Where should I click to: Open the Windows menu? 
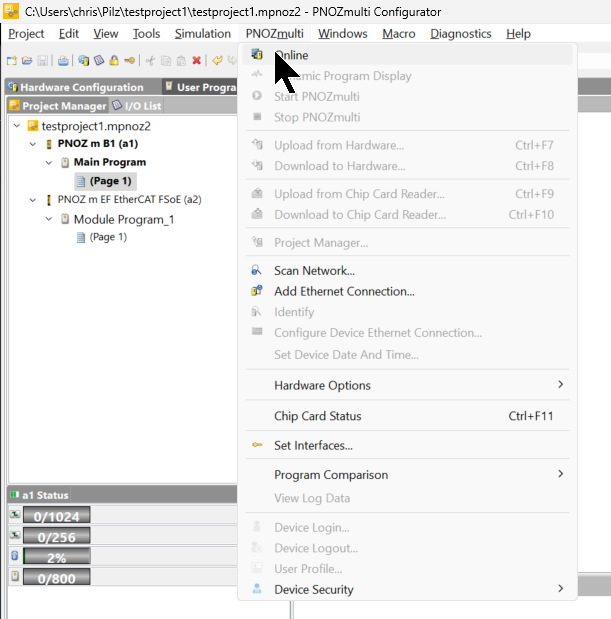pyautogui.click(x=343, y=34)
